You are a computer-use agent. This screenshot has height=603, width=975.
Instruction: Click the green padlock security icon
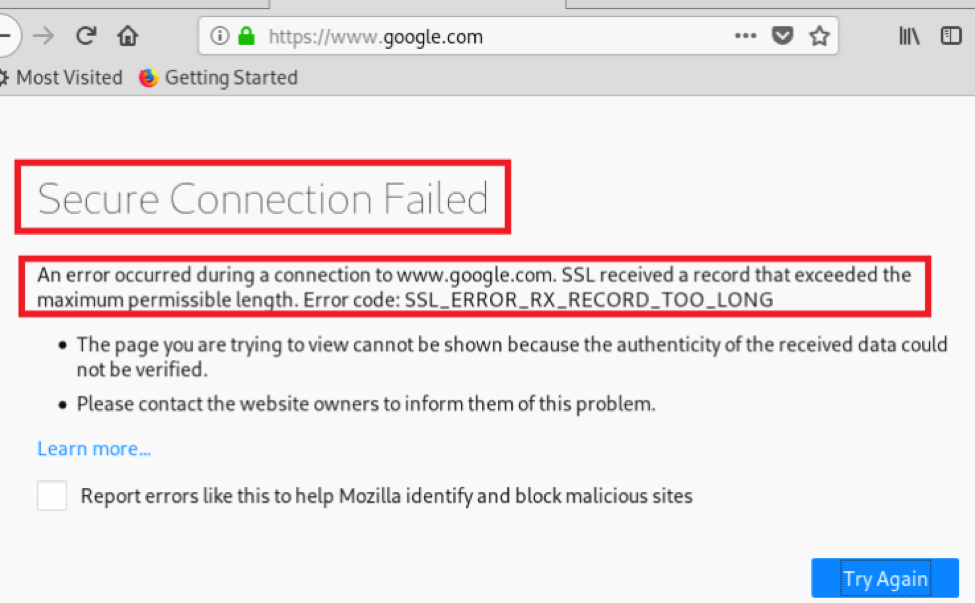tap(247, 36)
